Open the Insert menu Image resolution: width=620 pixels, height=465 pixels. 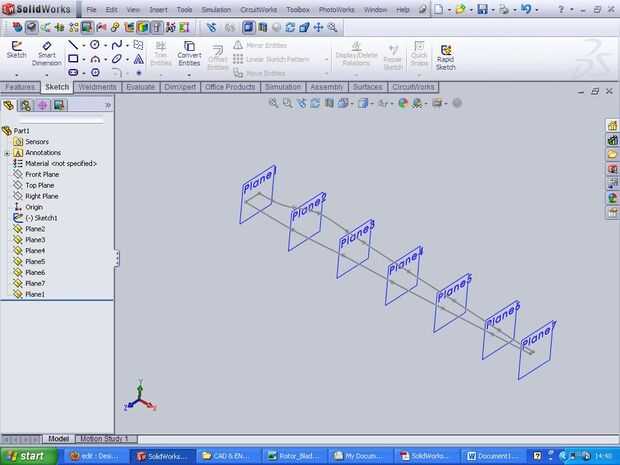tap(158, 9)
